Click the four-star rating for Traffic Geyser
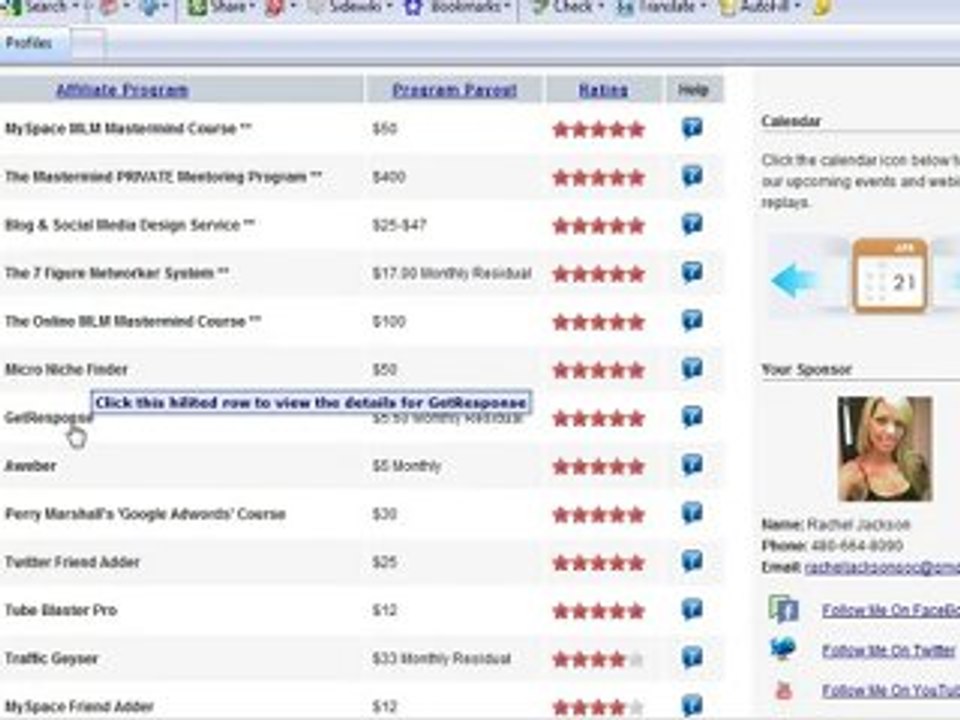This screenshot has width=960, height=720. coord(598,659)
